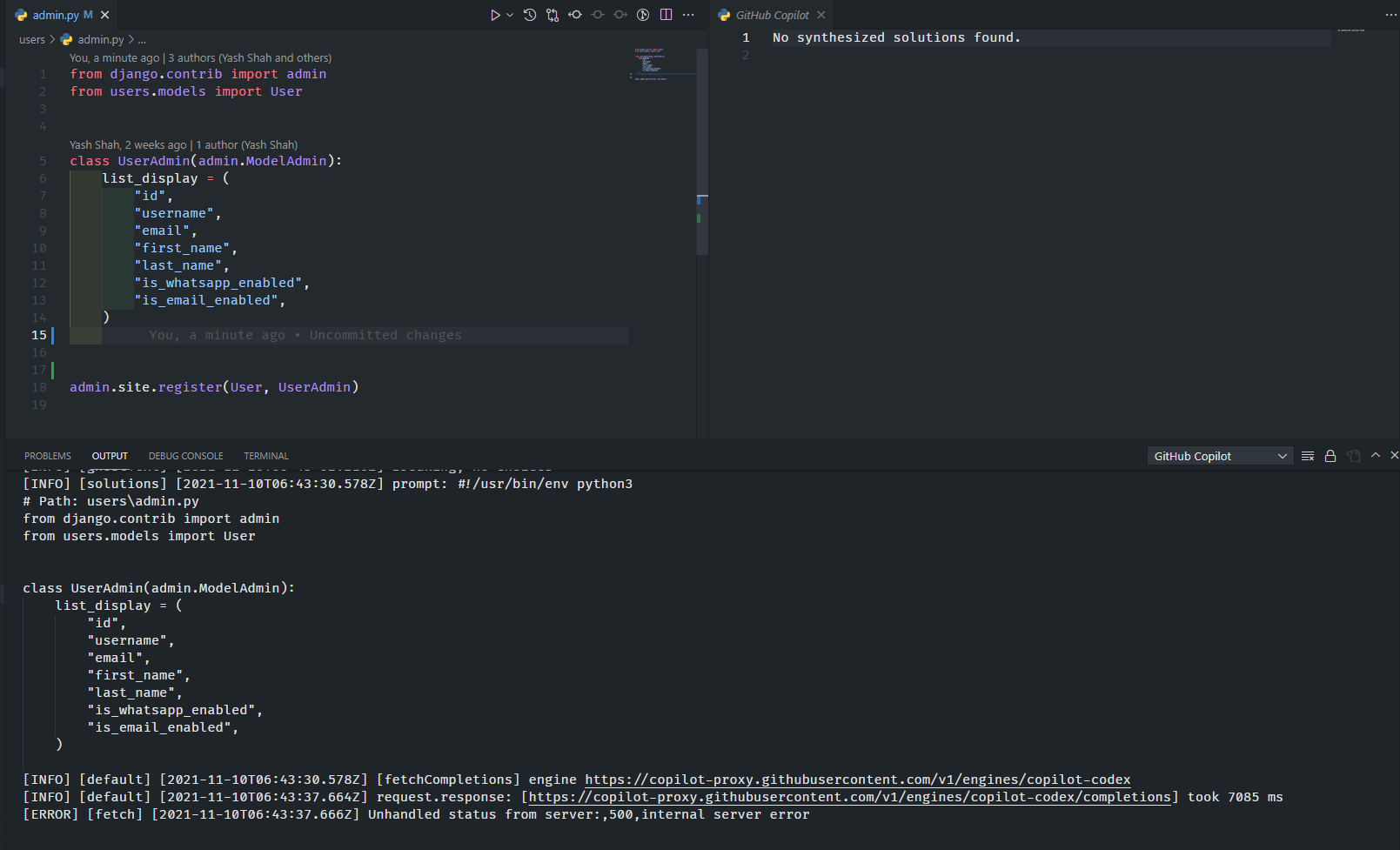Screen dimensions: 1400x850
Task: Expand the users breadcrumb item
Action: (x=31, y=39)
